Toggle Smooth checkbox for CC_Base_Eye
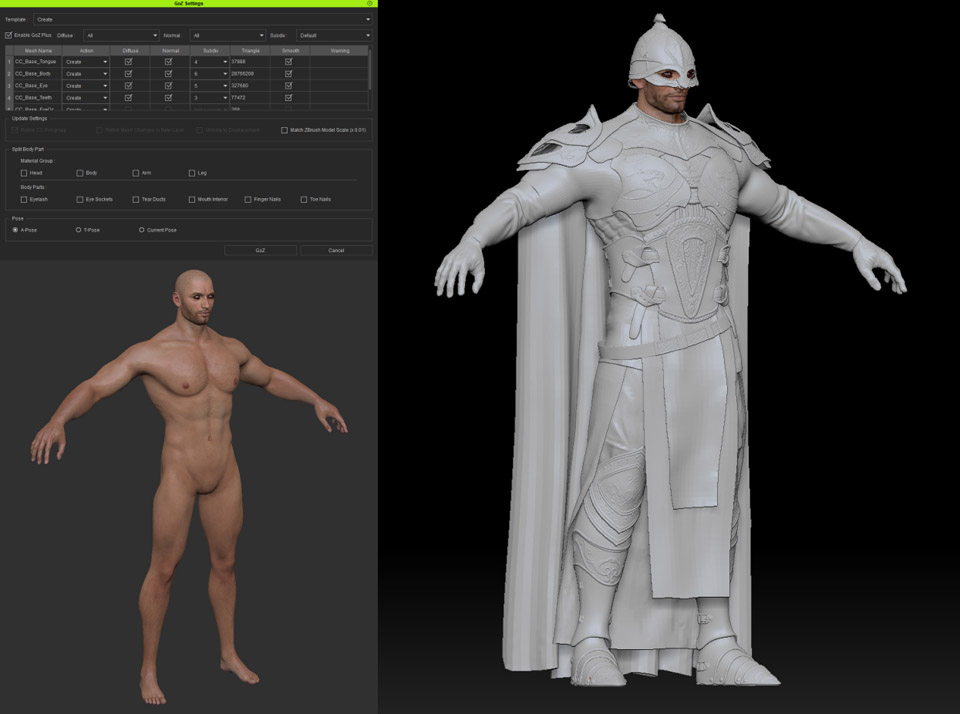Image resolution: width=960 pixels, height=714 pixels. point(288,85)
